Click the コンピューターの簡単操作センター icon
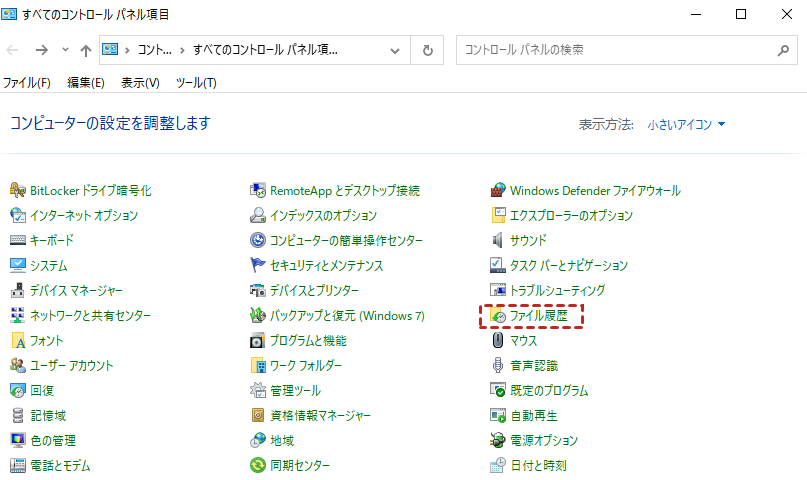The image size is (807, 480). click(x=258, y=240)
